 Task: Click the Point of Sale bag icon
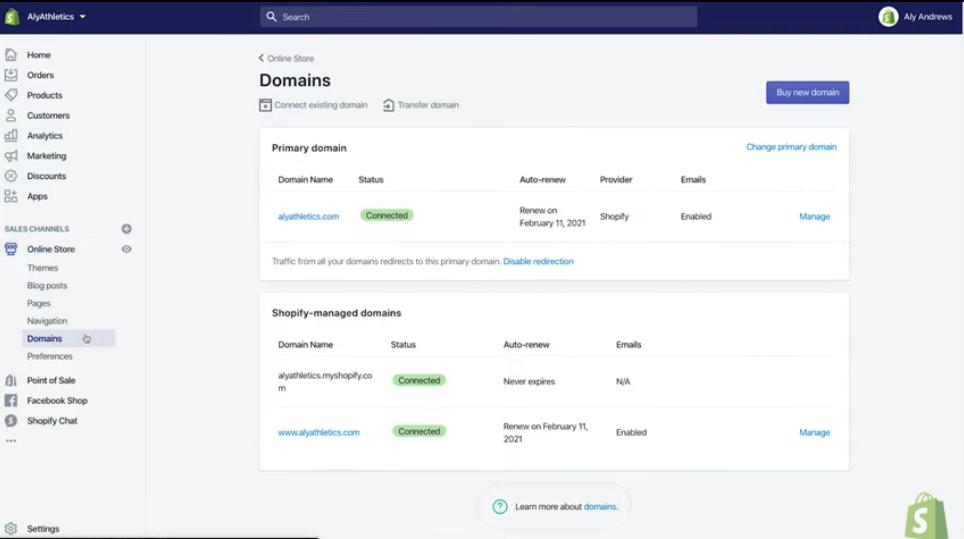click(10, 380)
